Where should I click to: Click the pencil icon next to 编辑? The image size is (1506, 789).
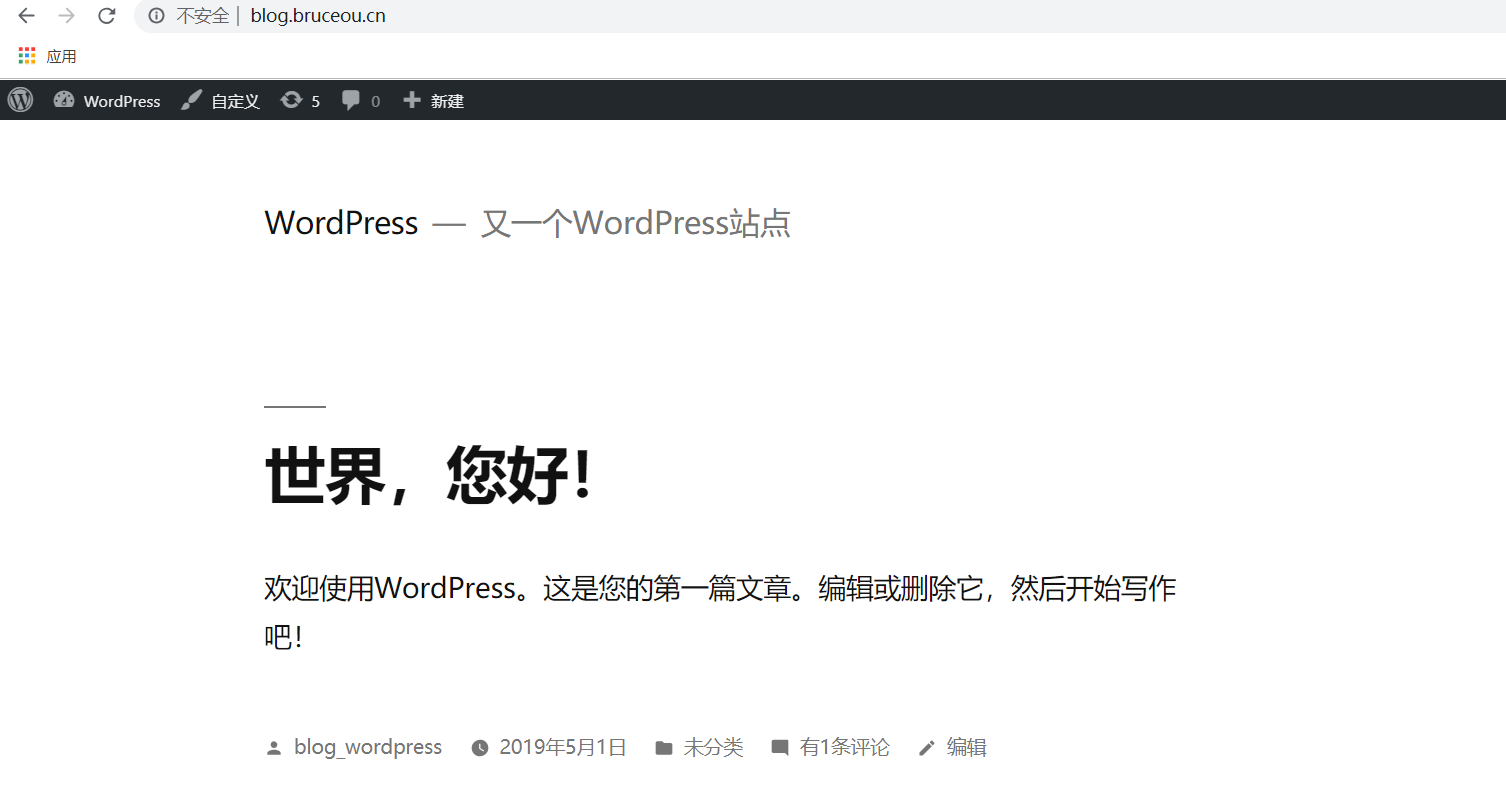(927, 747)
